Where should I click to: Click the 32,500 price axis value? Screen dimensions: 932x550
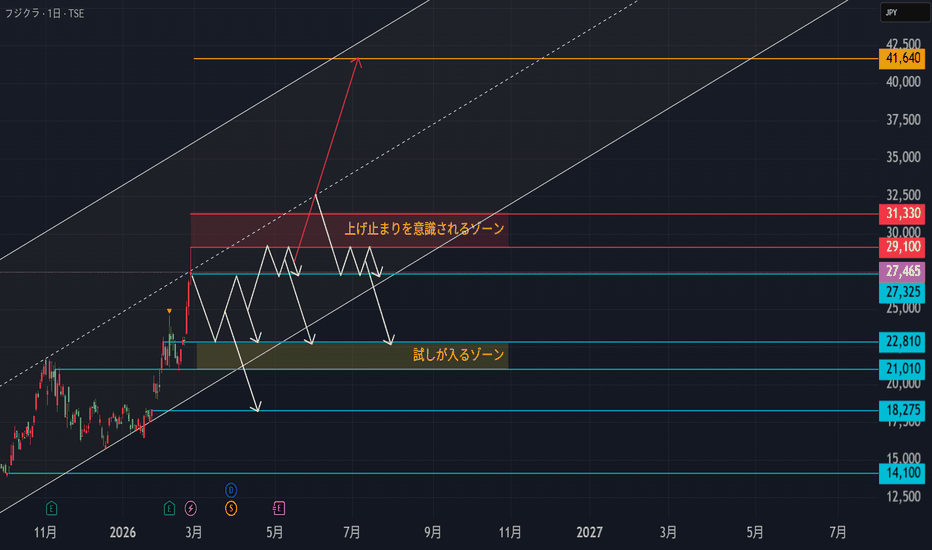pos(903,195)
